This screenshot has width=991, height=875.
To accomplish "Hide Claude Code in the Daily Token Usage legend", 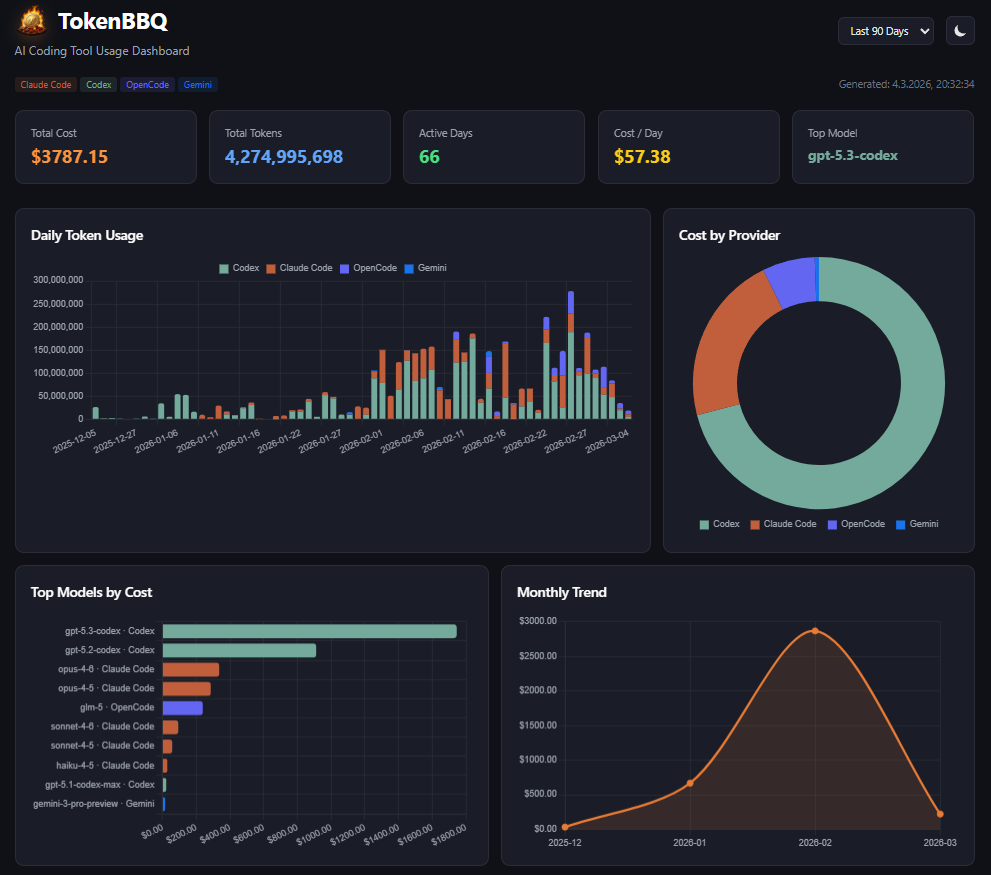I will (x=302, y=267).
